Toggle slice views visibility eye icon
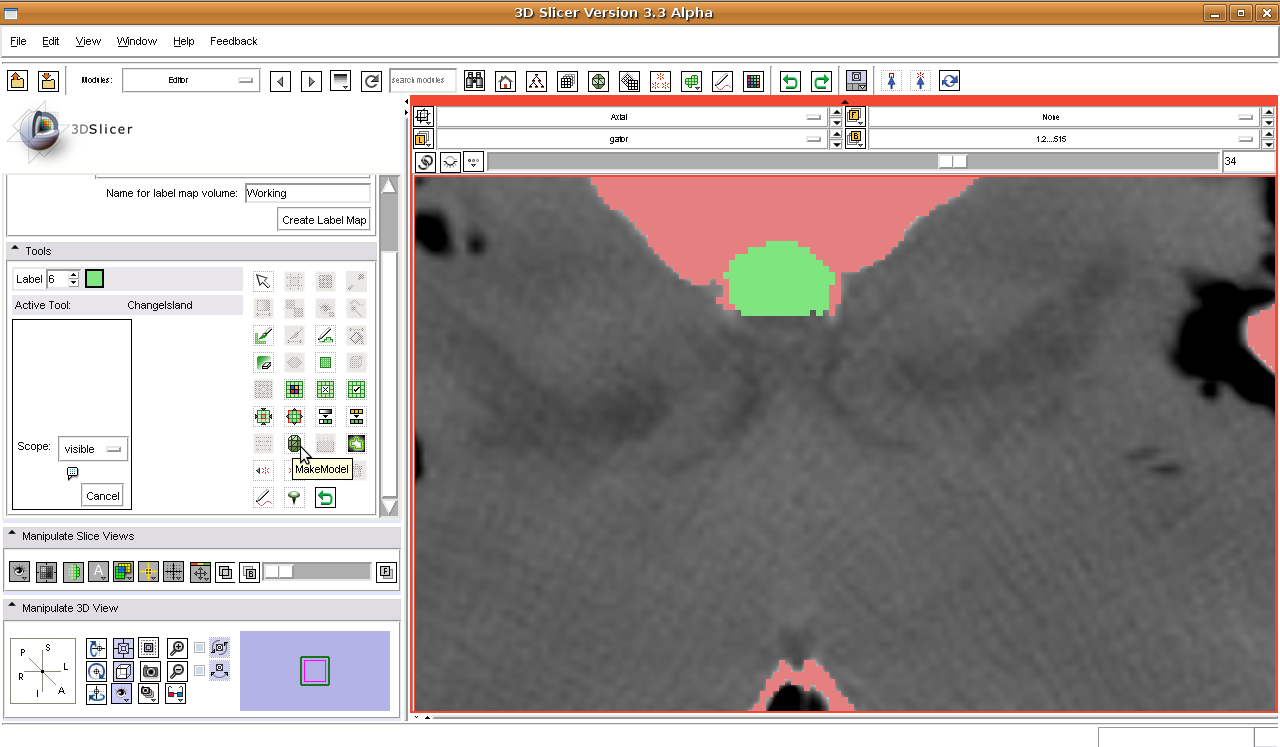The image size is (1280, 747). 20,572
